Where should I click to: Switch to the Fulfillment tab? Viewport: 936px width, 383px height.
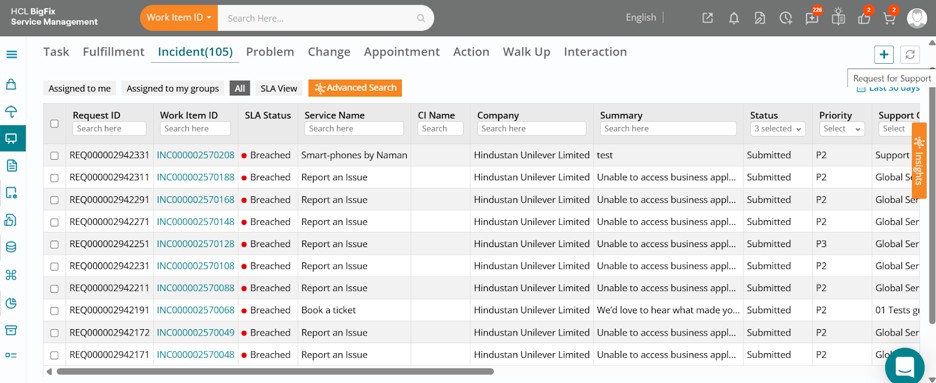click(113, 52)
